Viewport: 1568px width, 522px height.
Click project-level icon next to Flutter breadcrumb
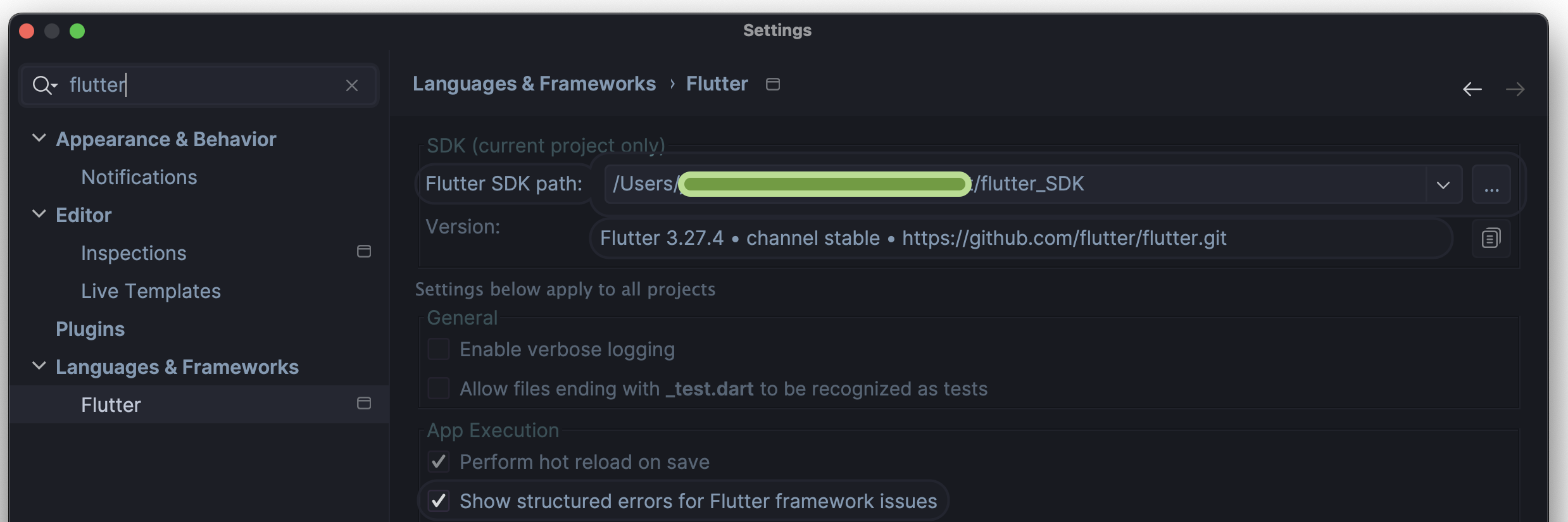click(x=773, y=84)
